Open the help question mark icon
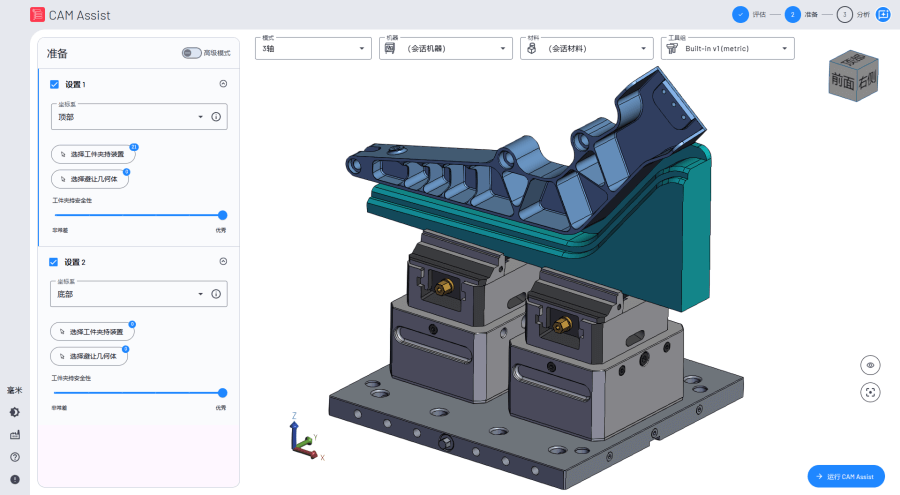This screenshot has width=900, height=495. [x=15, y=457]
